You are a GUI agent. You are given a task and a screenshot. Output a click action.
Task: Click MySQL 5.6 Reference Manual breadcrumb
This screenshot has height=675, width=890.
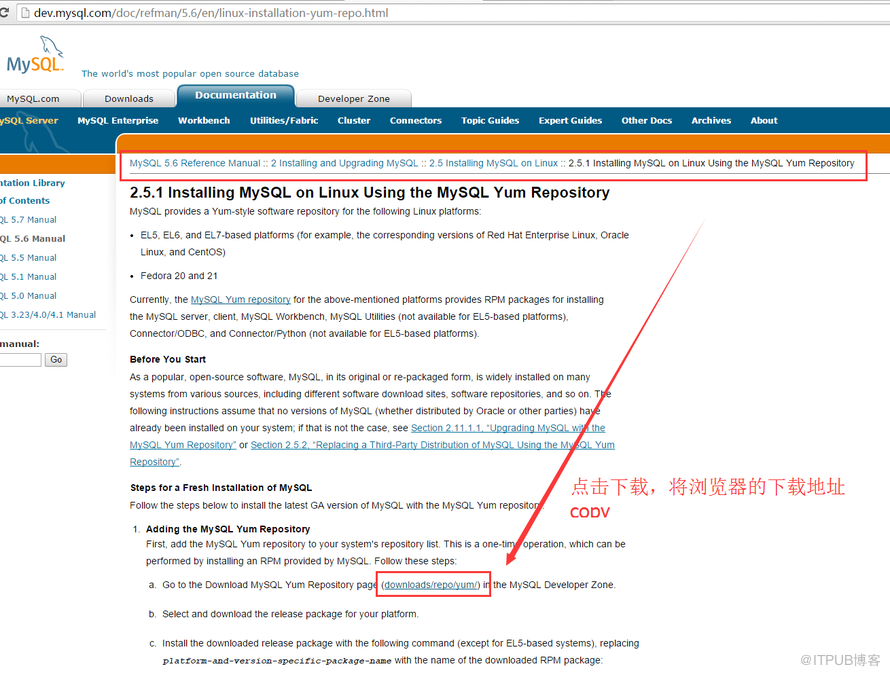click(x=195, y=163)
